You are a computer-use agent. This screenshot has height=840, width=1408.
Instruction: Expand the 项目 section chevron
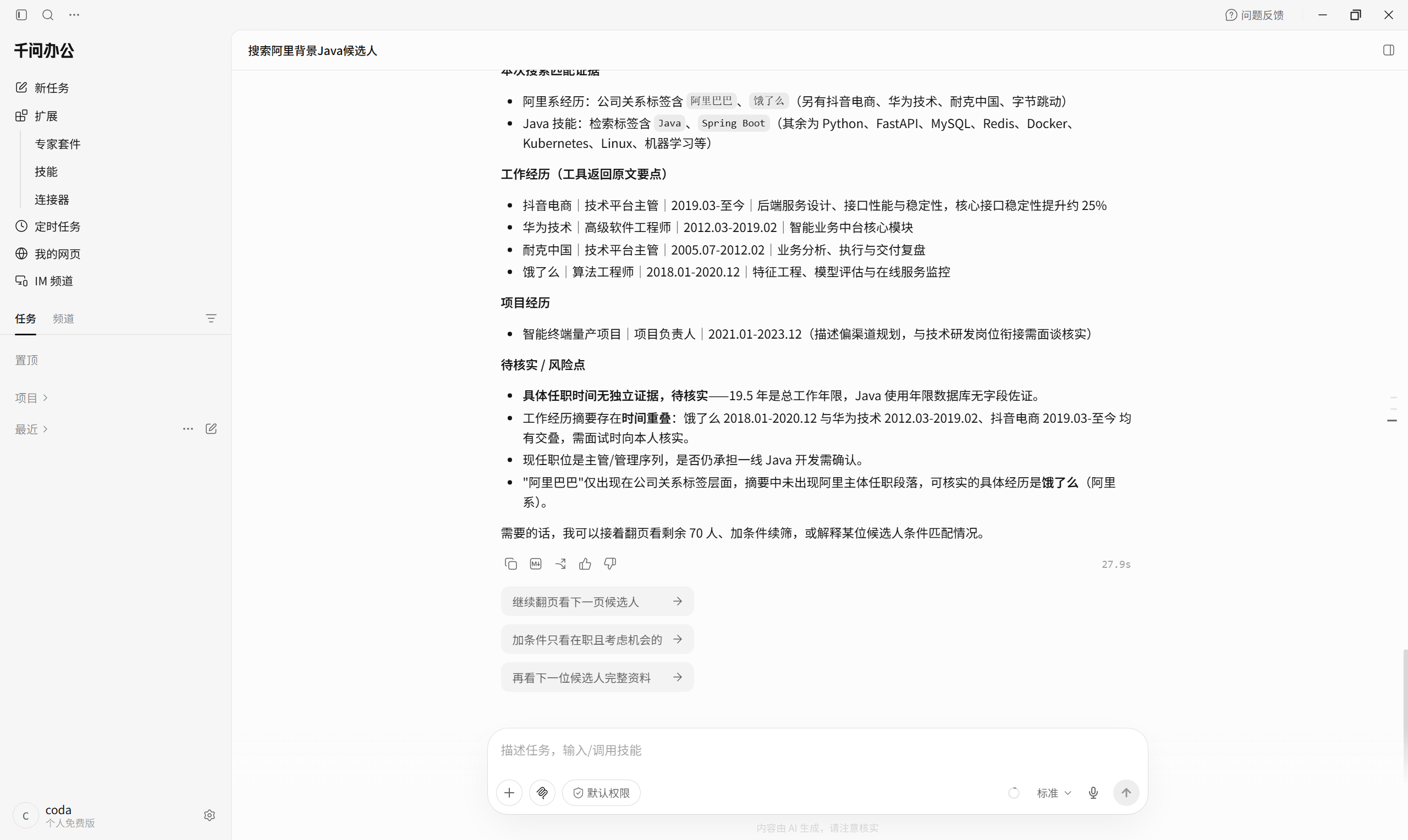tap(45, 398)
